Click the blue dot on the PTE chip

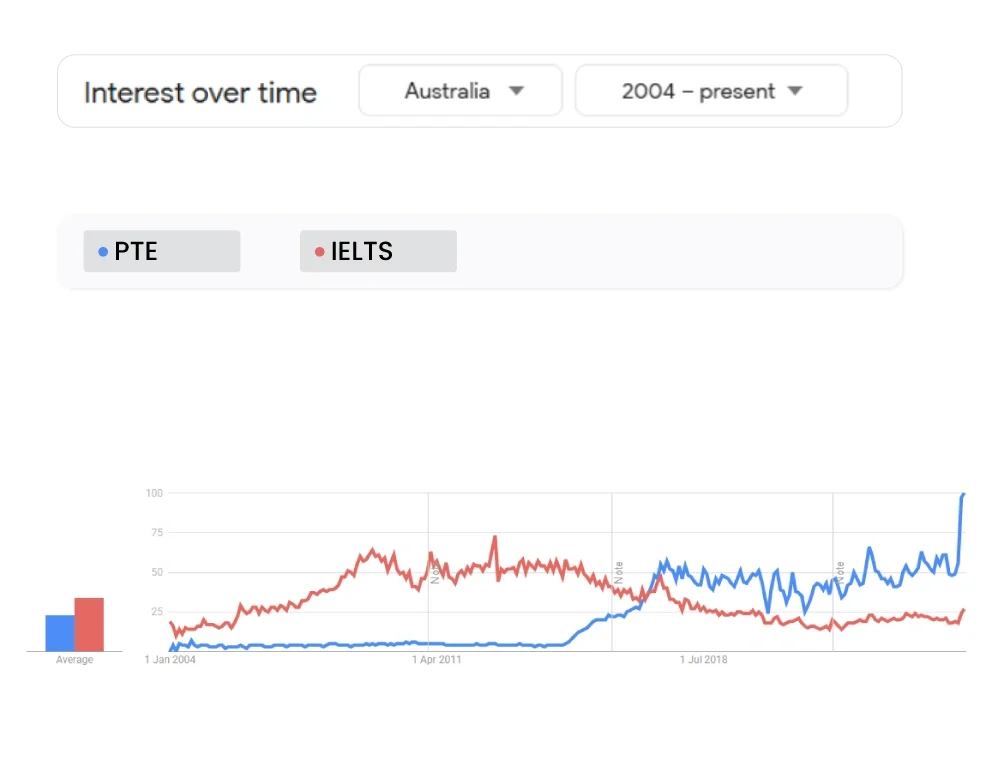(x=104, y=251)
